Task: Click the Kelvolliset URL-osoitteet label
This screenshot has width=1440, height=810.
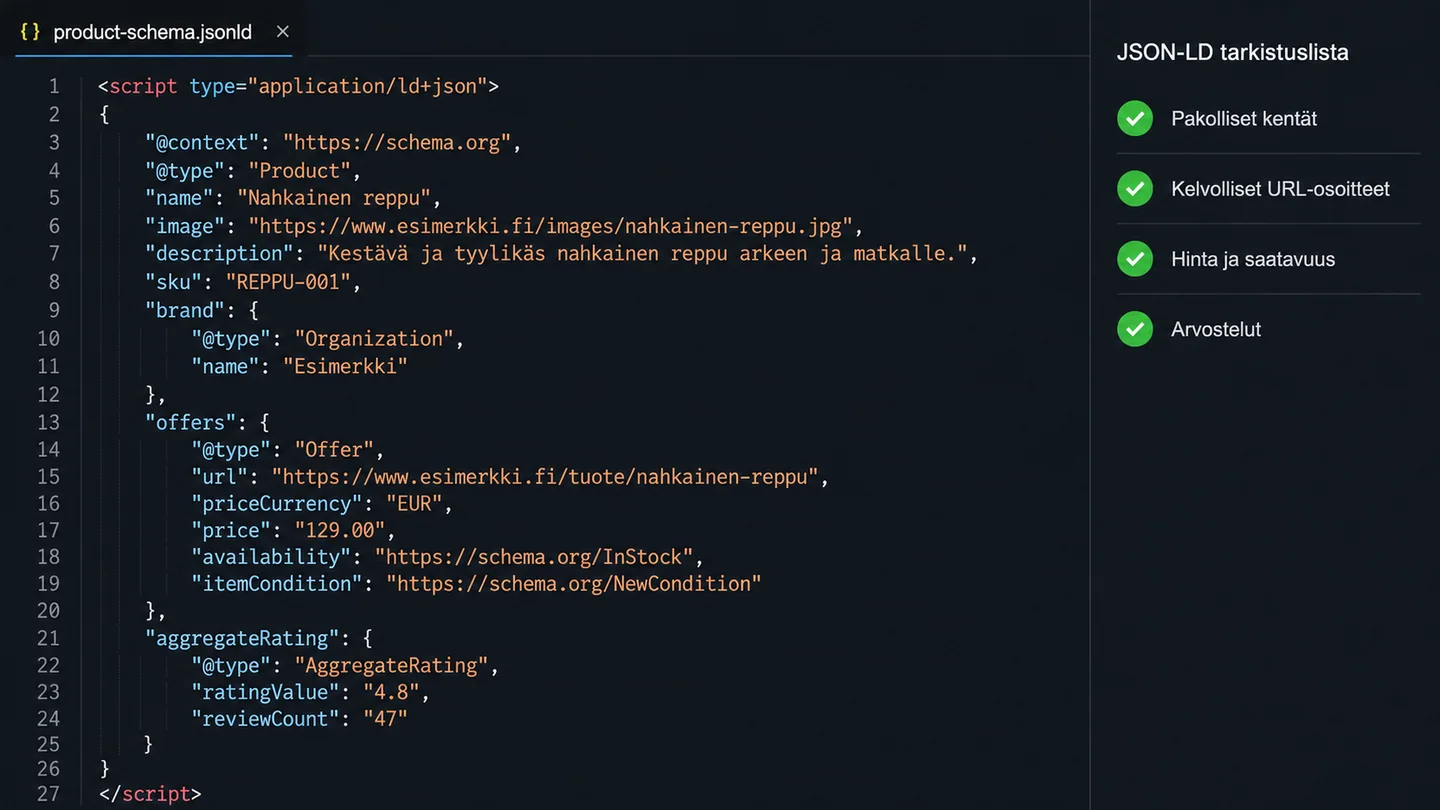Action: (1280, 188)
